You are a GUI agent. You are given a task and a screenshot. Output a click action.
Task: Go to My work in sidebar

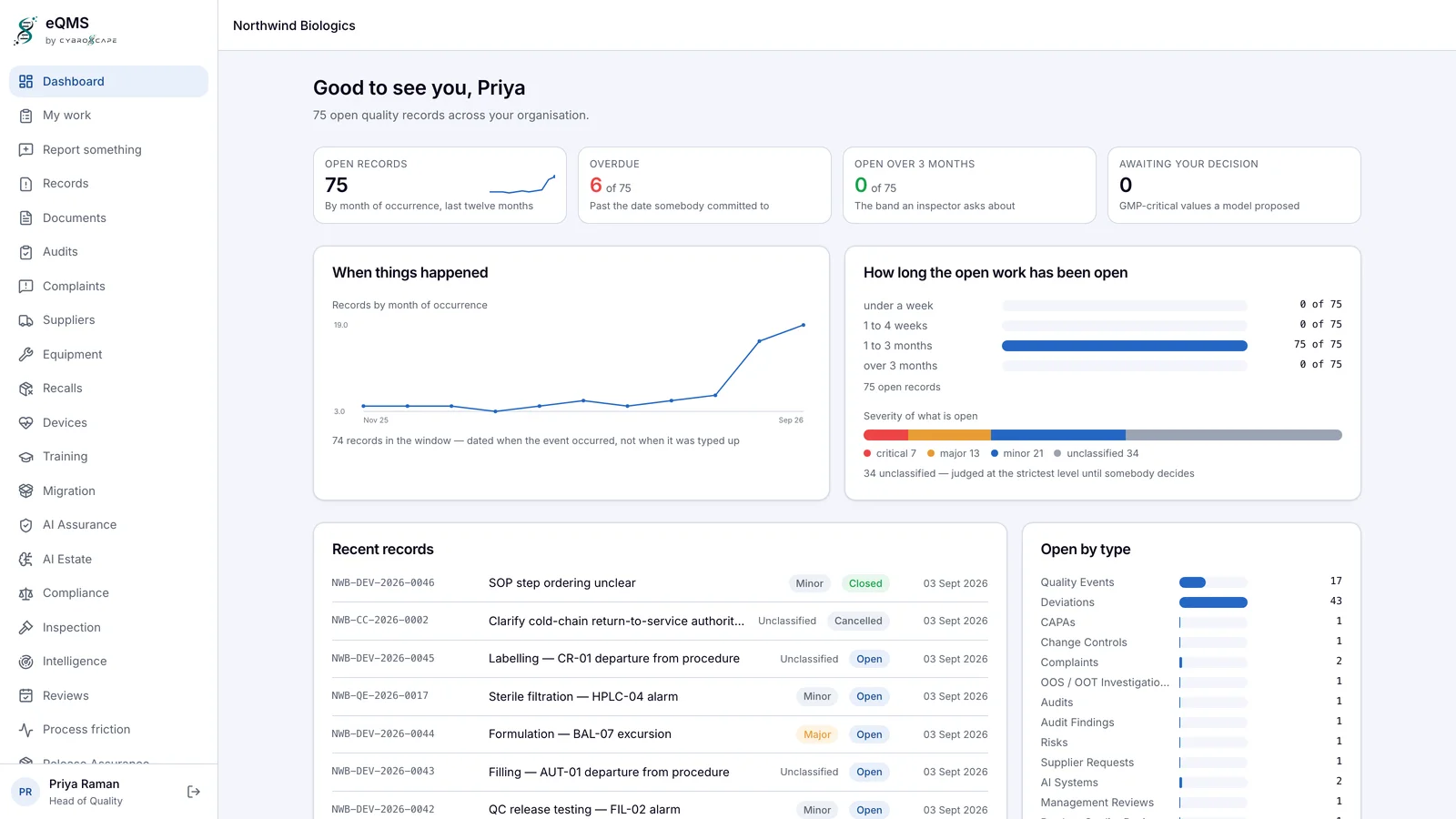(108, 116)
